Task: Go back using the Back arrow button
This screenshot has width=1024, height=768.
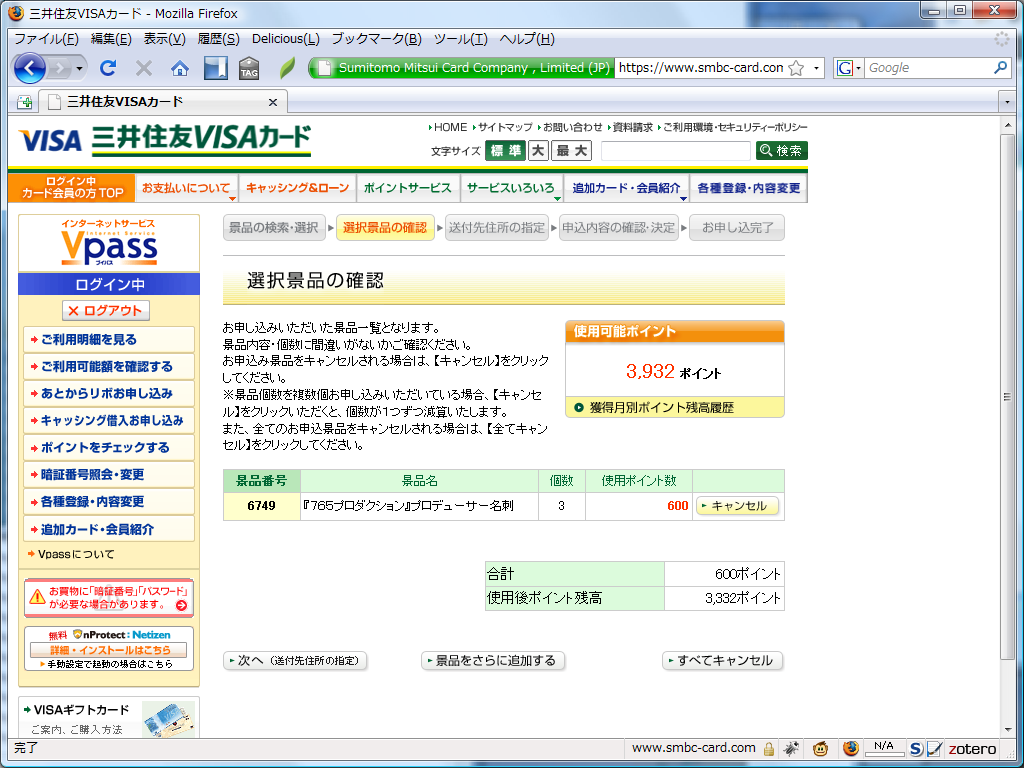Action: (29, 68)
